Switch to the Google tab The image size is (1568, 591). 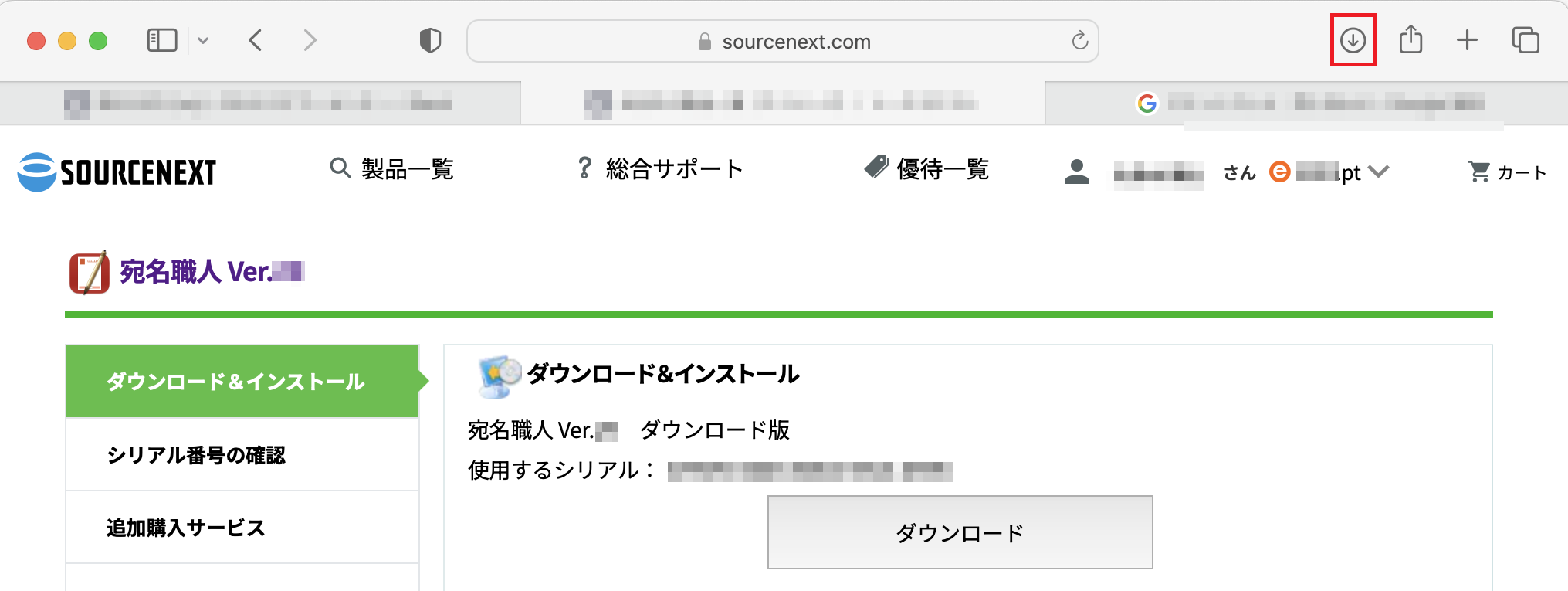pos(1306,103)
